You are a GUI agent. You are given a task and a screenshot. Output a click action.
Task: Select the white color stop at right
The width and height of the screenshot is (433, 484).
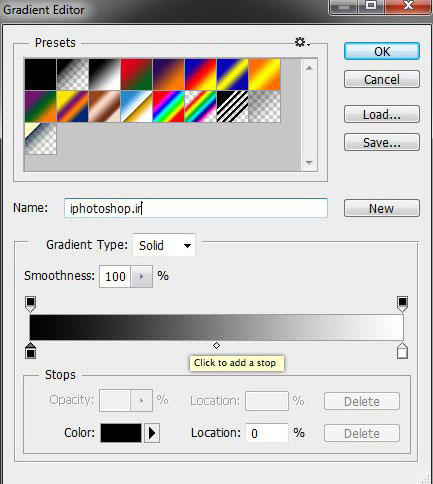[x=402, y=350]
